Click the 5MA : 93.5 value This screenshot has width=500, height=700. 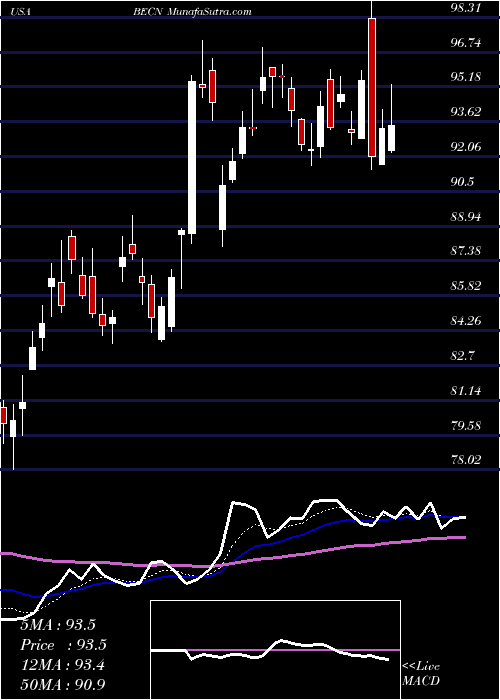point(58,625)
